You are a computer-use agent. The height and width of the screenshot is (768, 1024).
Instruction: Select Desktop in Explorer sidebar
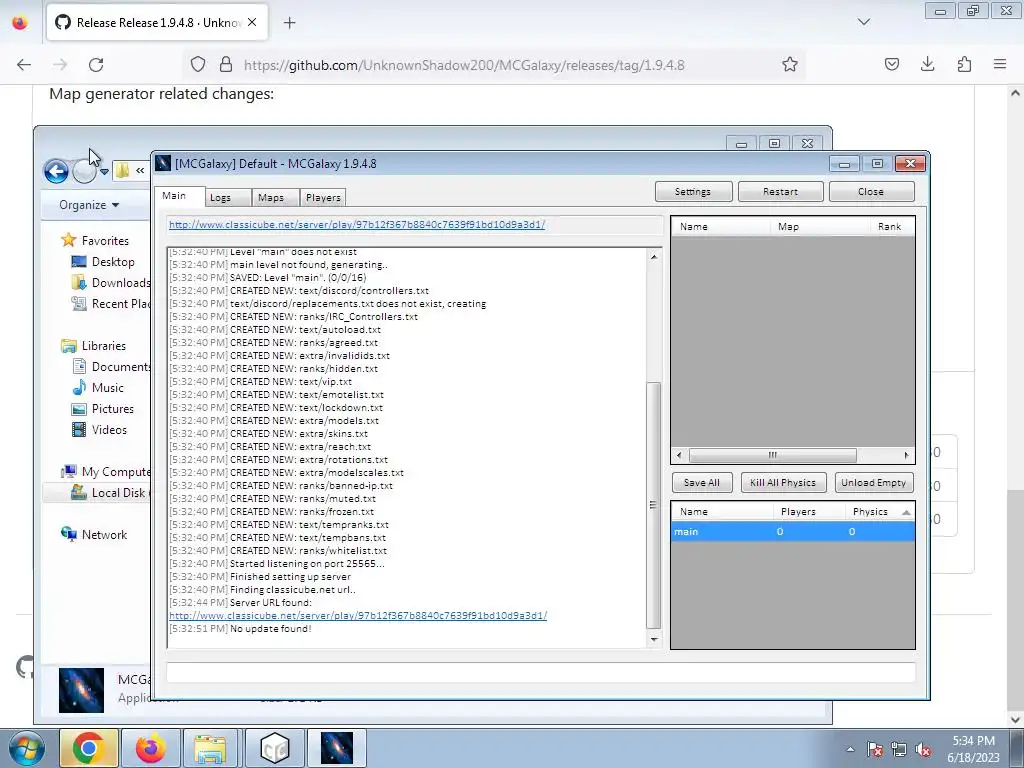pos(113,262)
